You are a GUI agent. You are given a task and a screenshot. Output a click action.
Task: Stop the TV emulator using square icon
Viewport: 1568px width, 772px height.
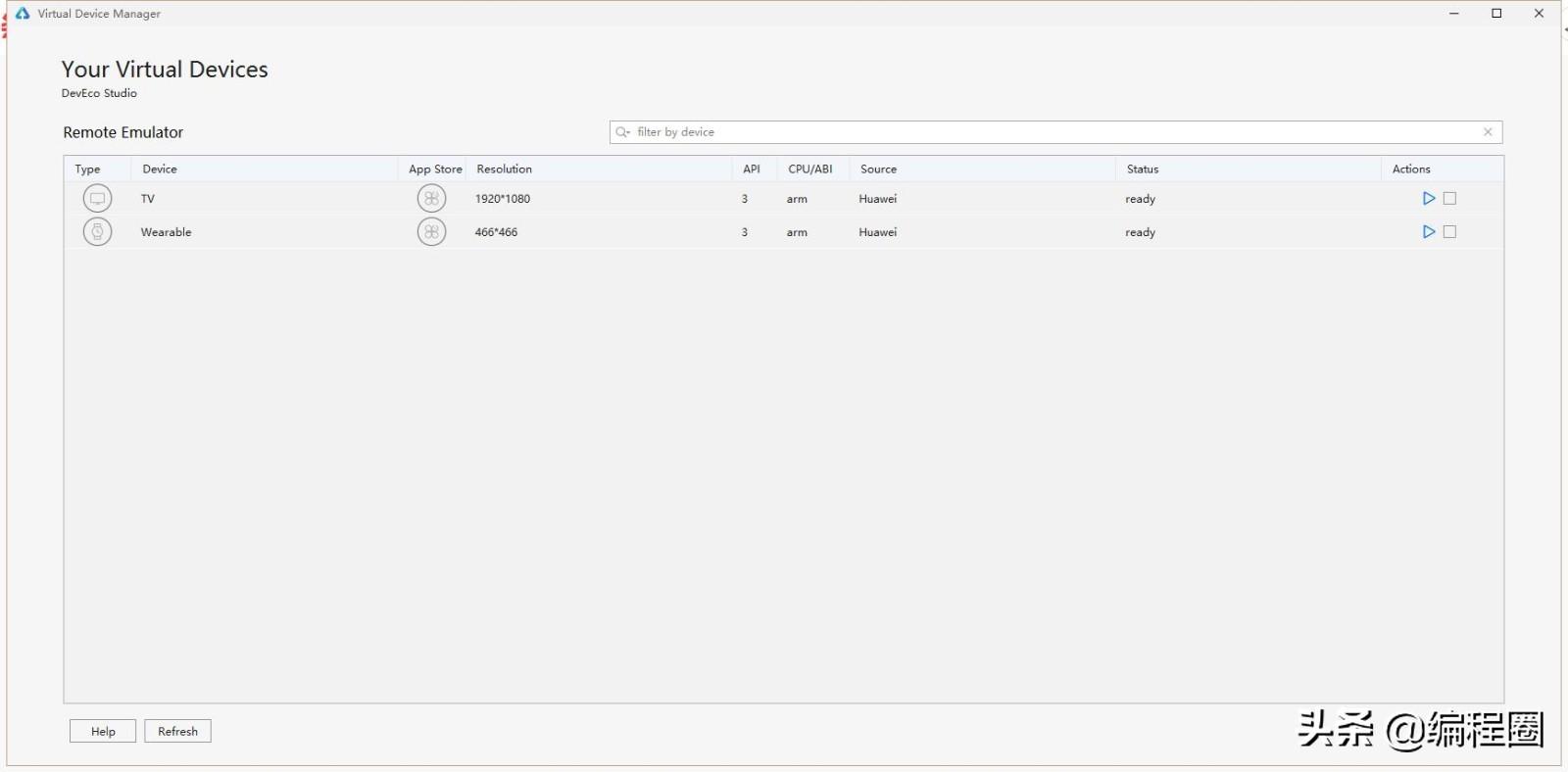click(1450, 198)
